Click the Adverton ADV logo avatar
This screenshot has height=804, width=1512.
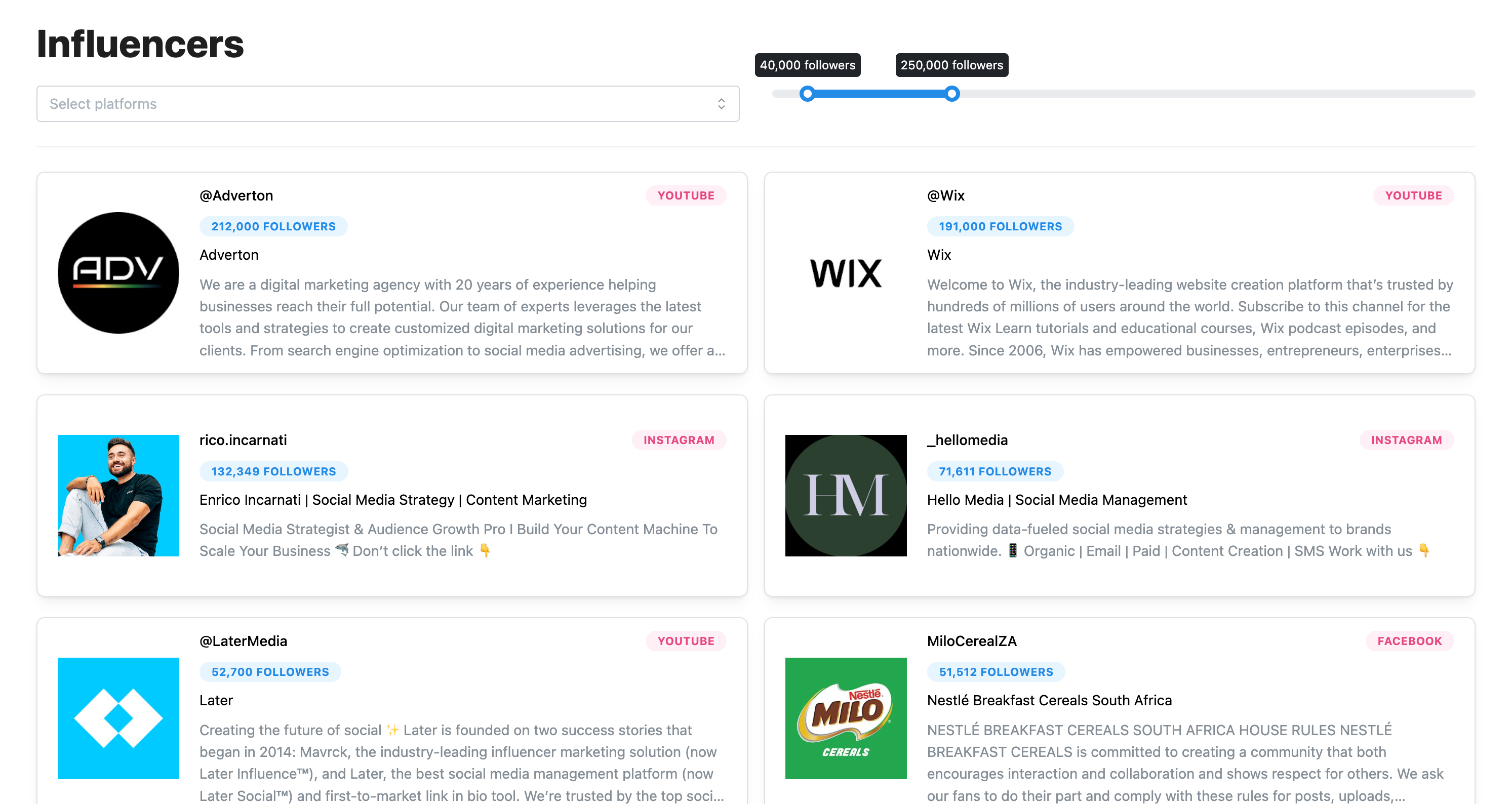click(118, 273)
